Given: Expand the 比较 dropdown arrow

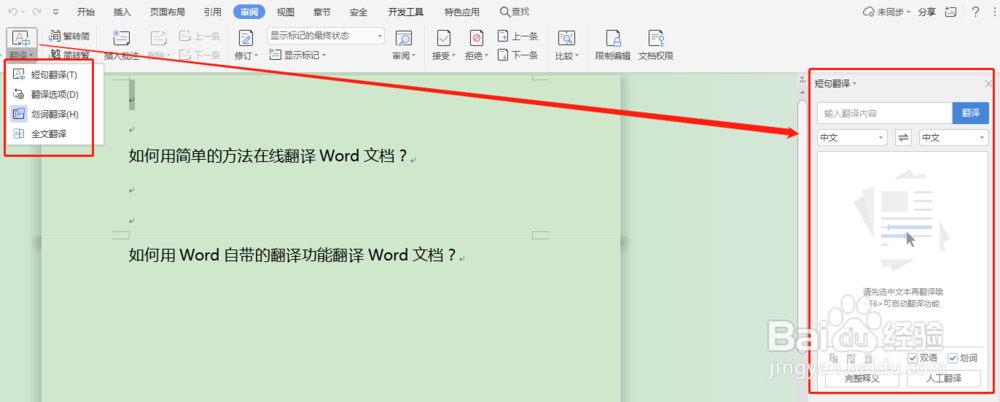Looking at the screenshot, I should pos(577,56).
